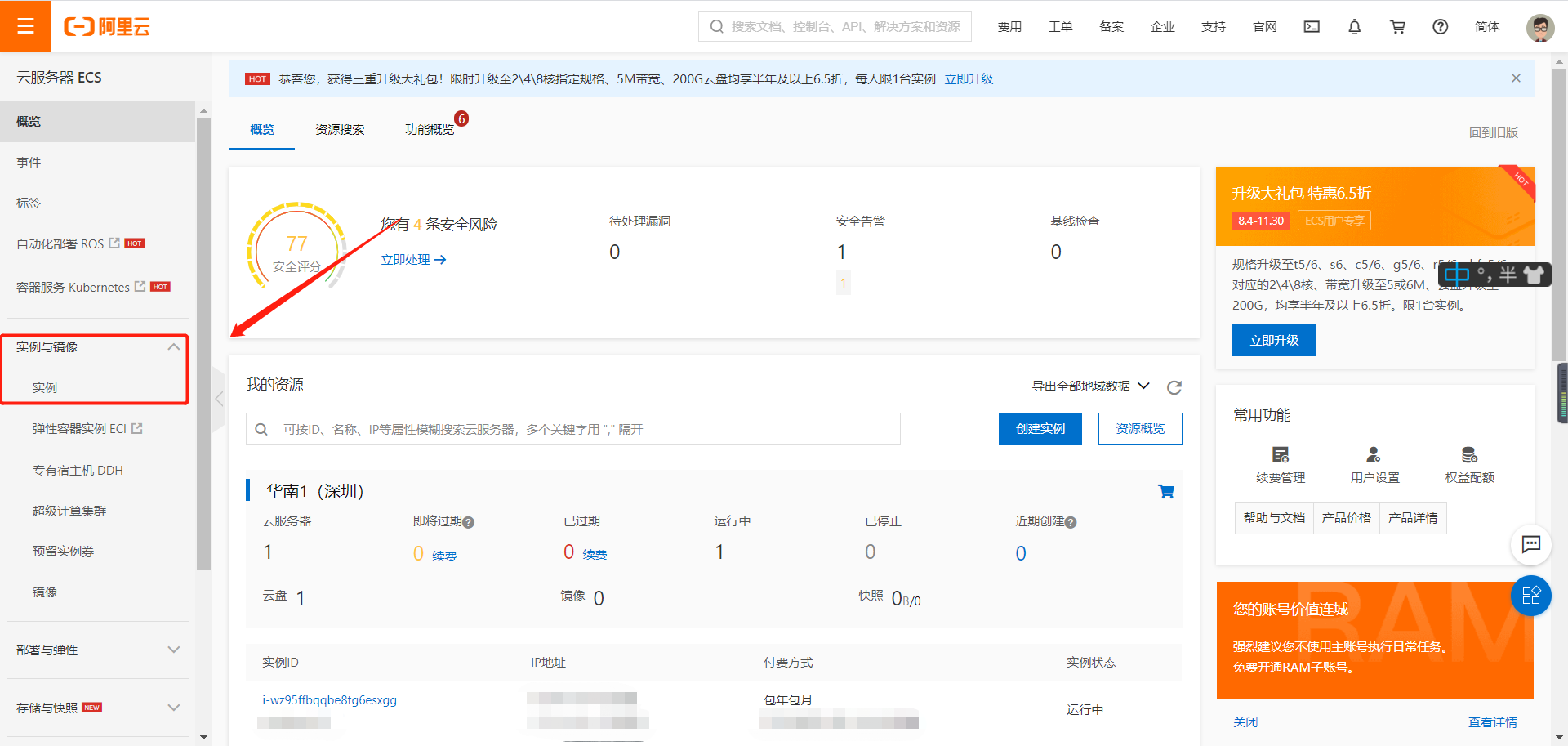Viewport: 1568px width, 746px height.
Task: Click 查看详情 in the RAM card
Action: tap(1492, 721)
